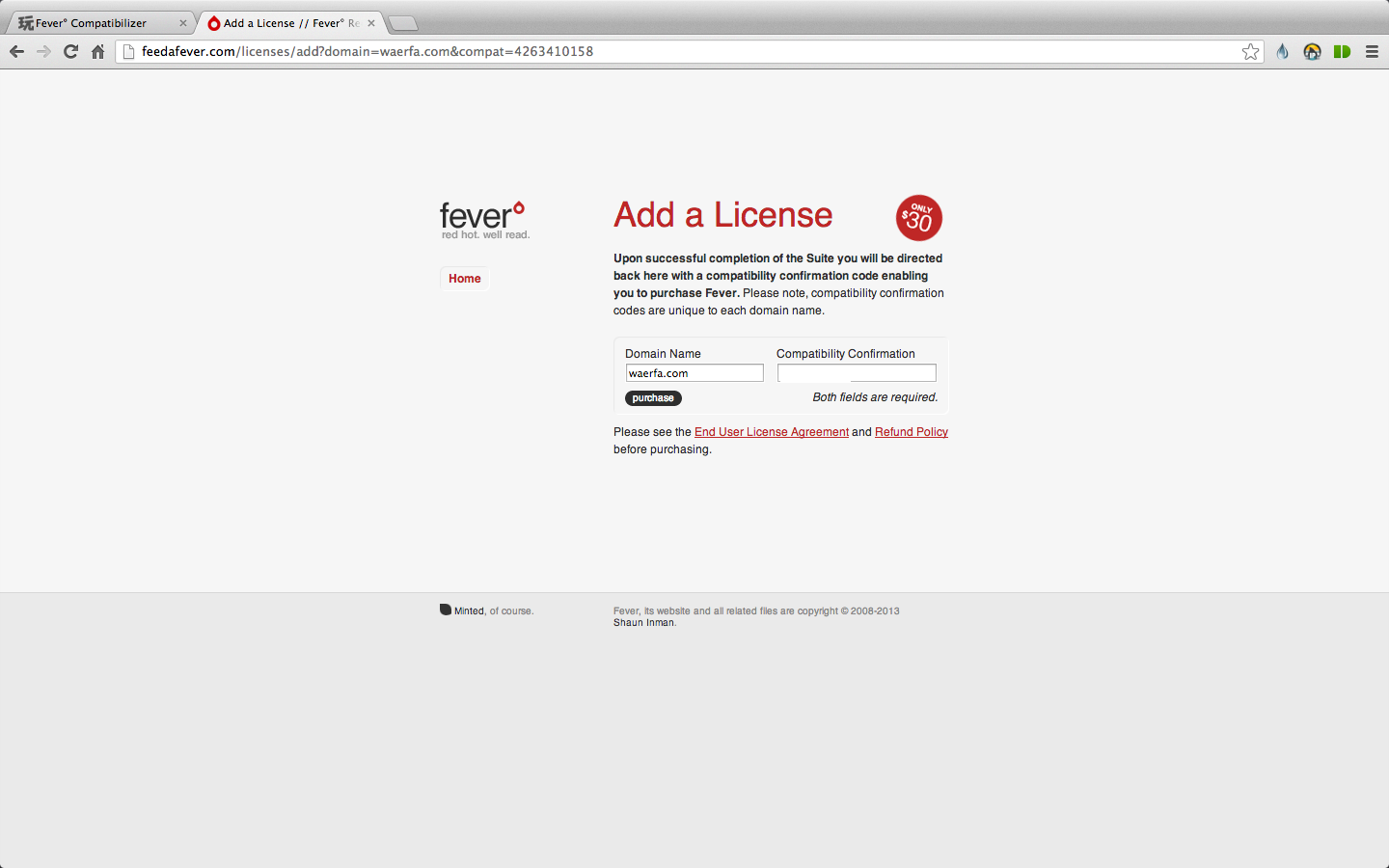
Task: Close the Fever° Compatibilizer tab
Action: point(183,23)
